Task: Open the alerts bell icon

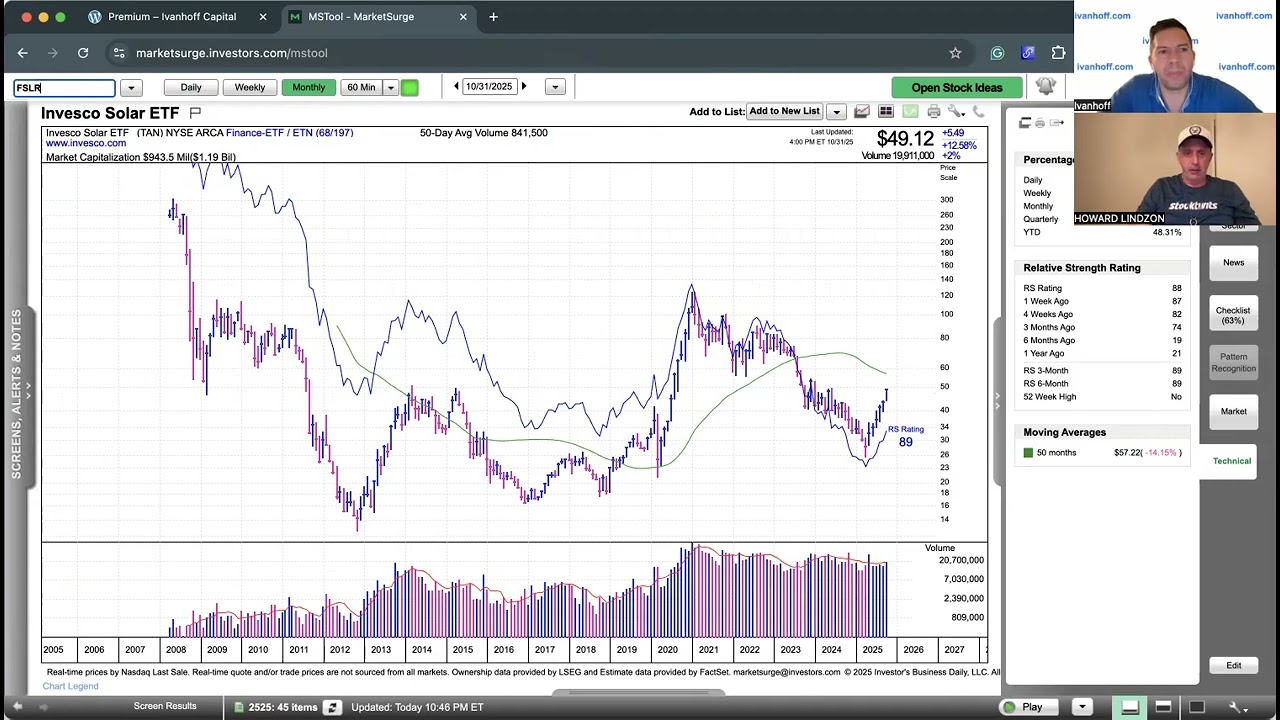Action: pyautogui.click(x=1045, y=86)
